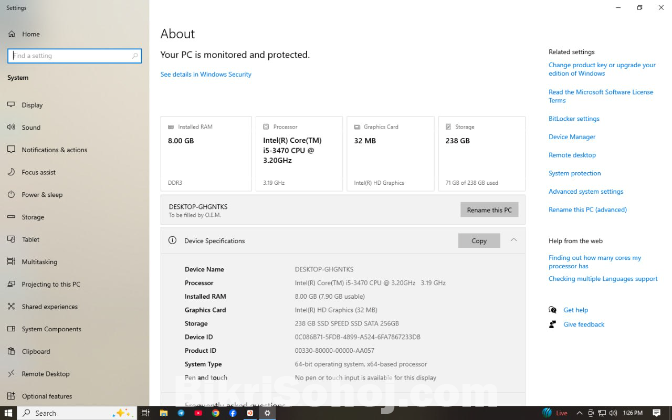Open the Sound settings icon
Viewport: 672px width, 420px height.
pyautogui.click(x=10, y=127)
